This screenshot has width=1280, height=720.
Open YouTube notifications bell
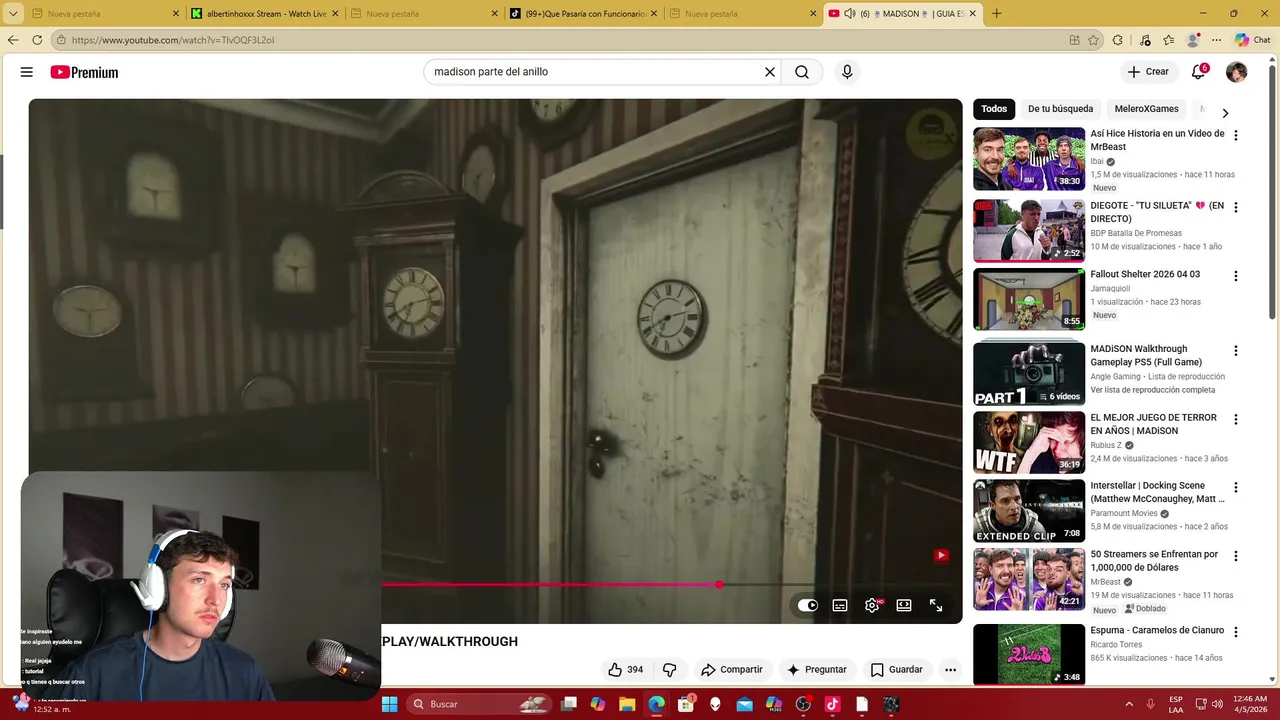pos(1198,72)
